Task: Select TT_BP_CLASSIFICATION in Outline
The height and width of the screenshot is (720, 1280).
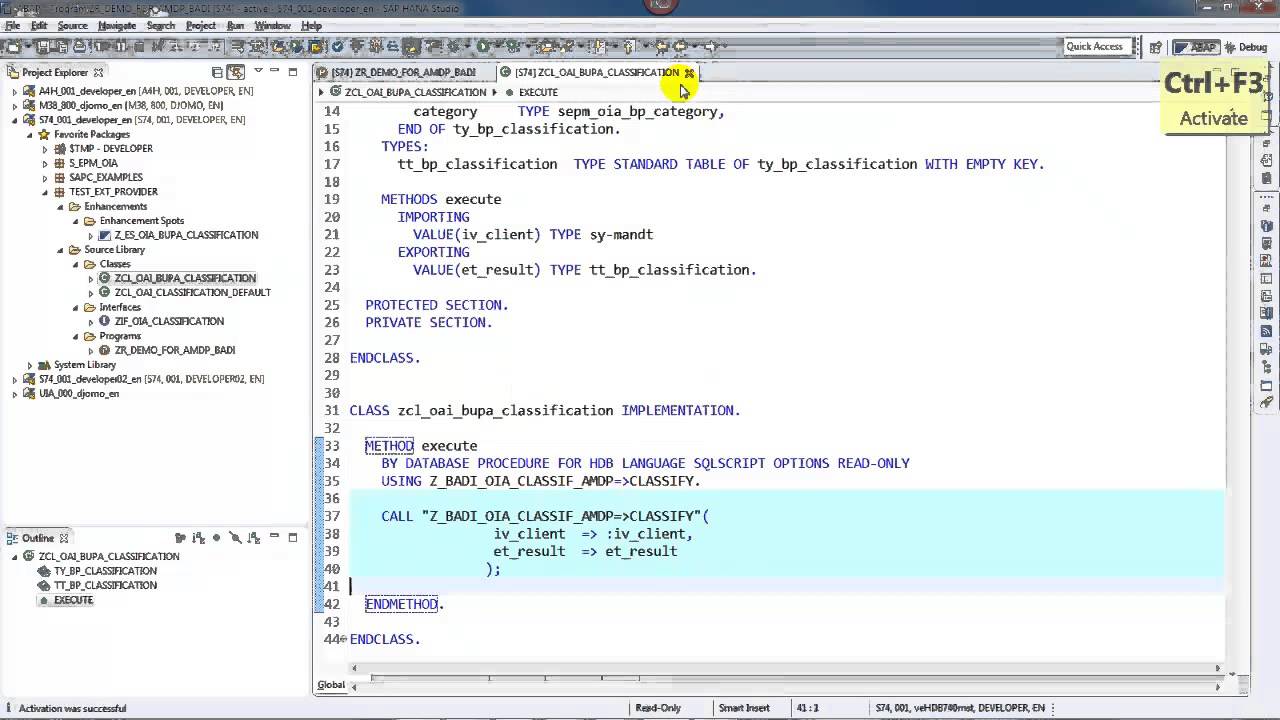Action: click(105, 585)
